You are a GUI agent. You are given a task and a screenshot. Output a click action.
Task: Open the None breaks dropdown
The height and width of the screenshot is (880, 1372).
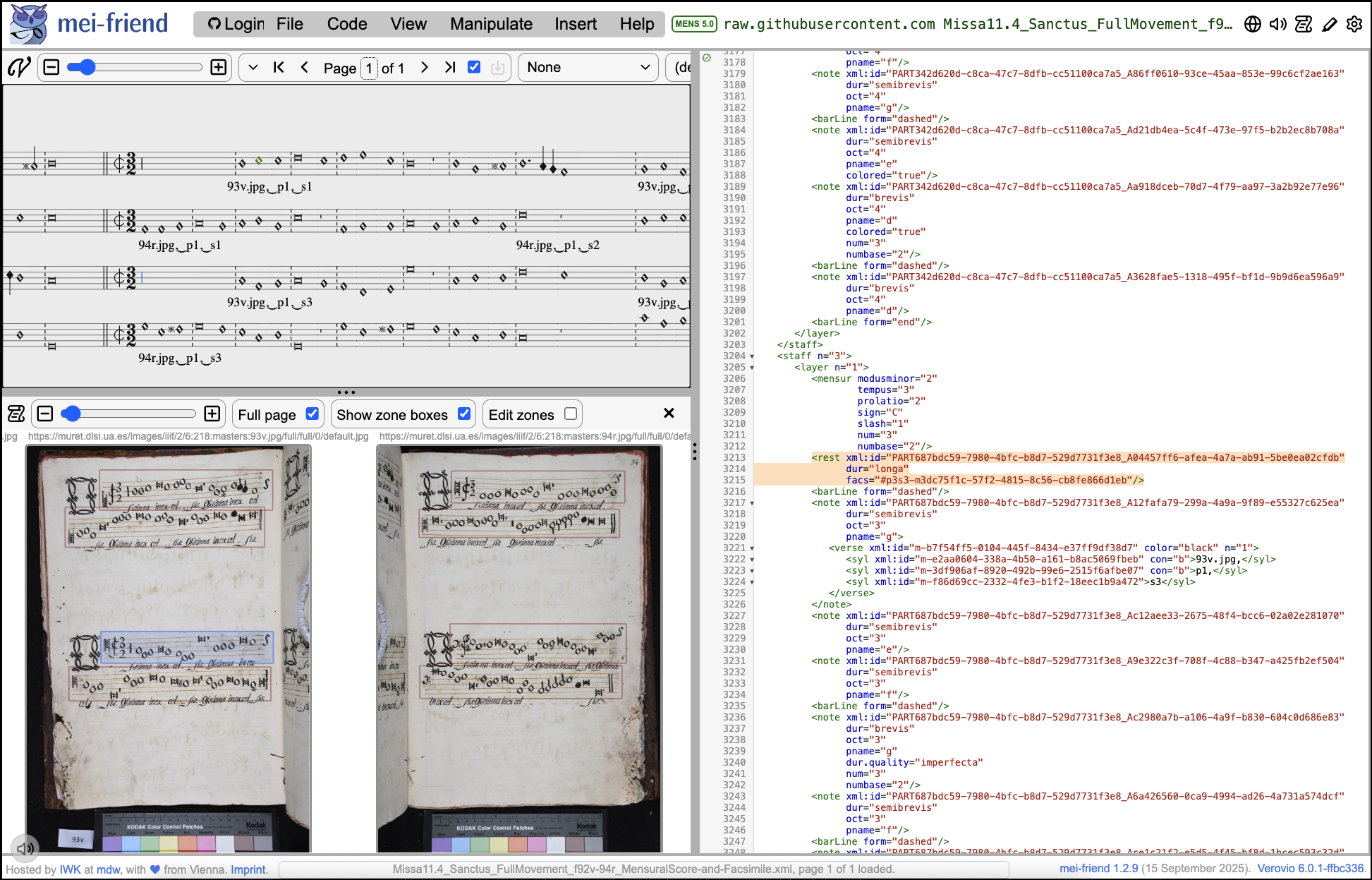tap(588, 68)
